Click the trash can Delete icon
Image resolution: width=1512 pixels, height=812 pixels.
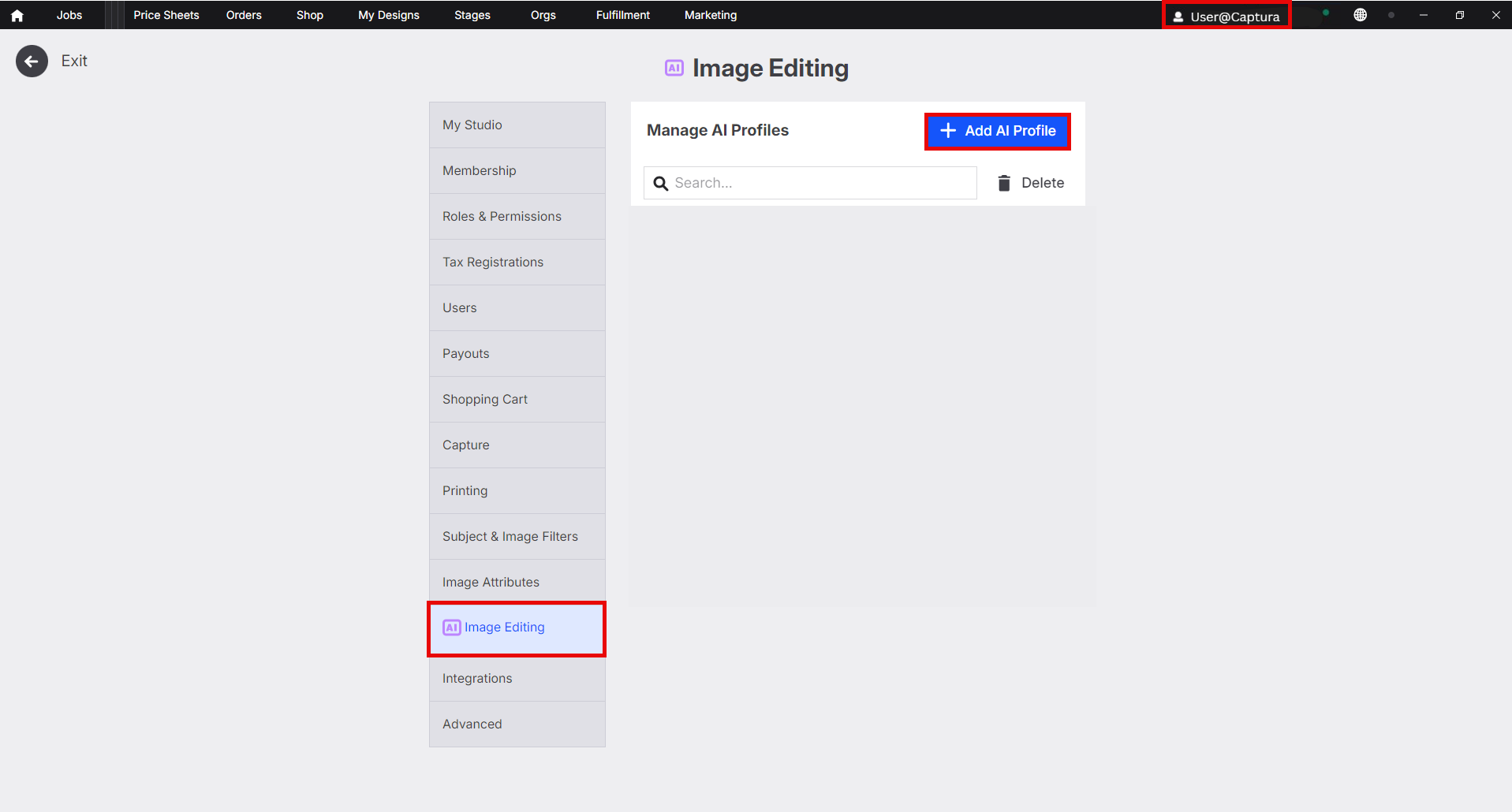point(1004,183)
